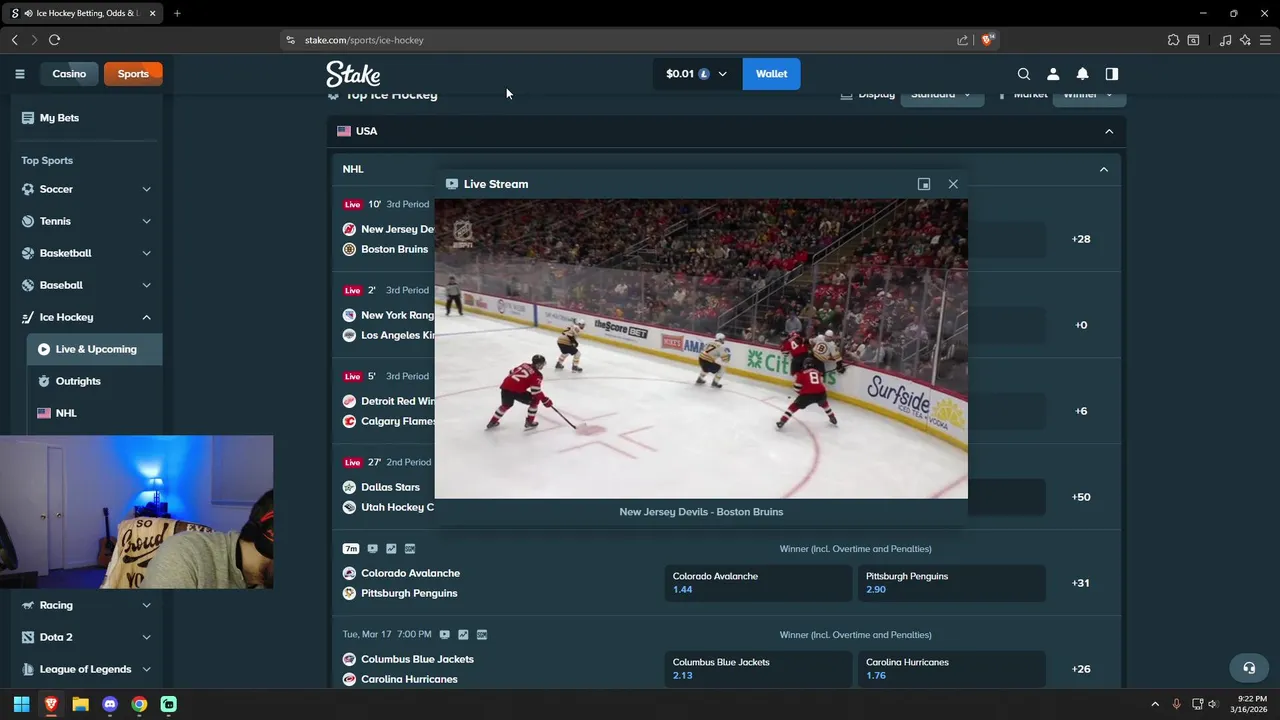Select NHL in the sidebar
Screen dimensions: 1280x720
click(x=94, y=413)
